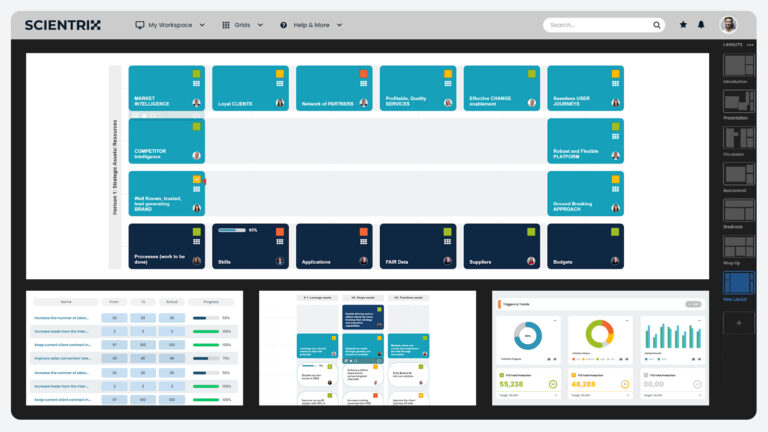Click the SCIENTRIX logo
This screenshot has width=768, height=432.
[x=63, y=25]
